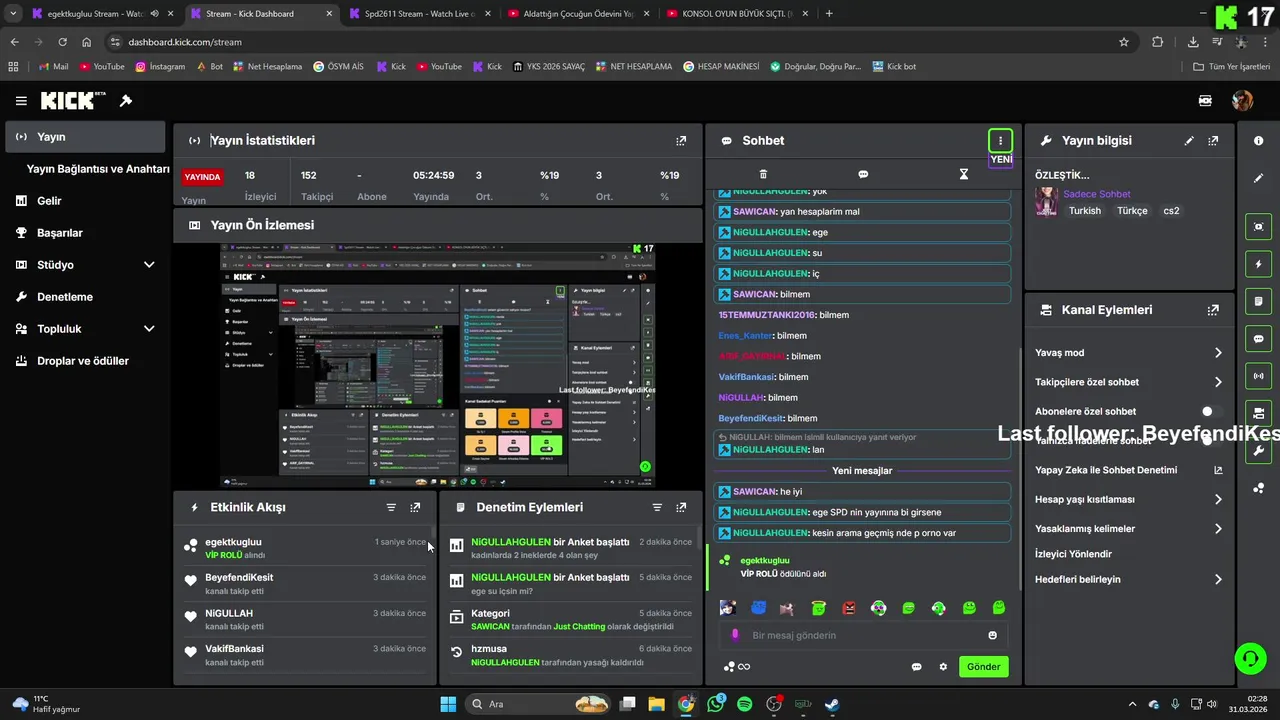Toggle the document moderation widget in right sidebar
The width and height of the screenshot is (1280, 720).
point(1258,301)
